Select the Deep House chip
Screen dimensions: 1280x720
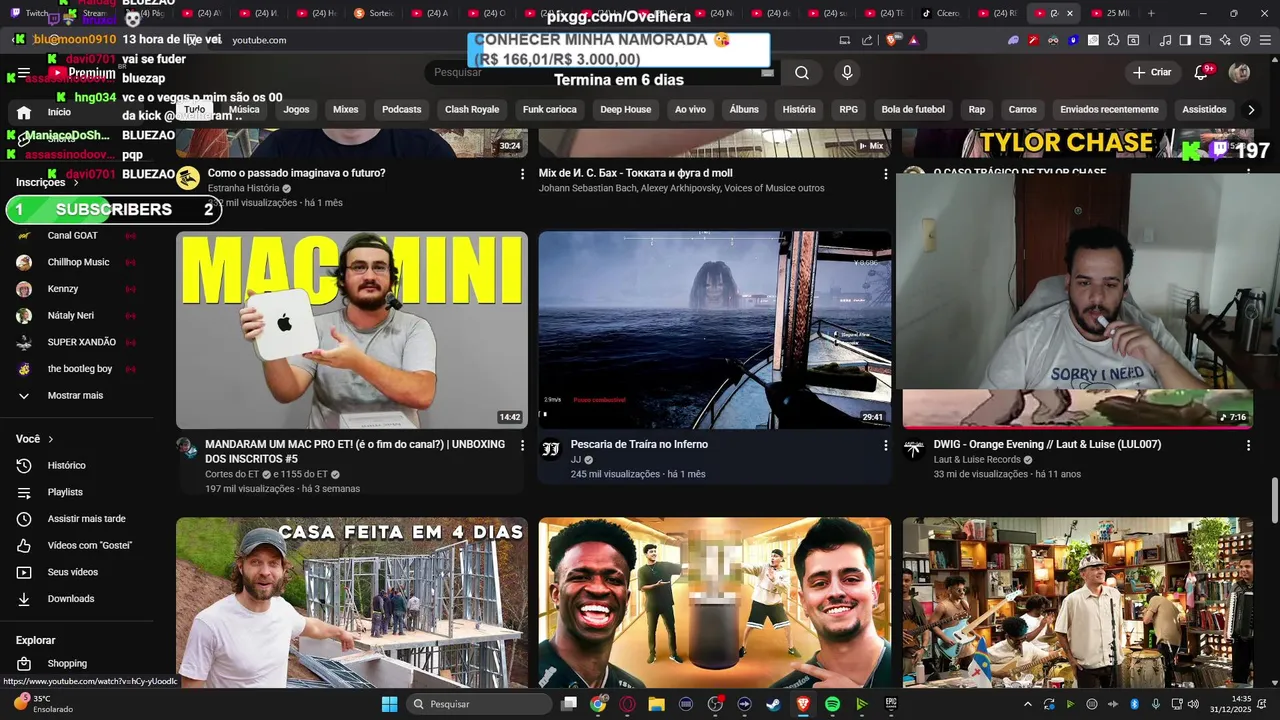626,110
